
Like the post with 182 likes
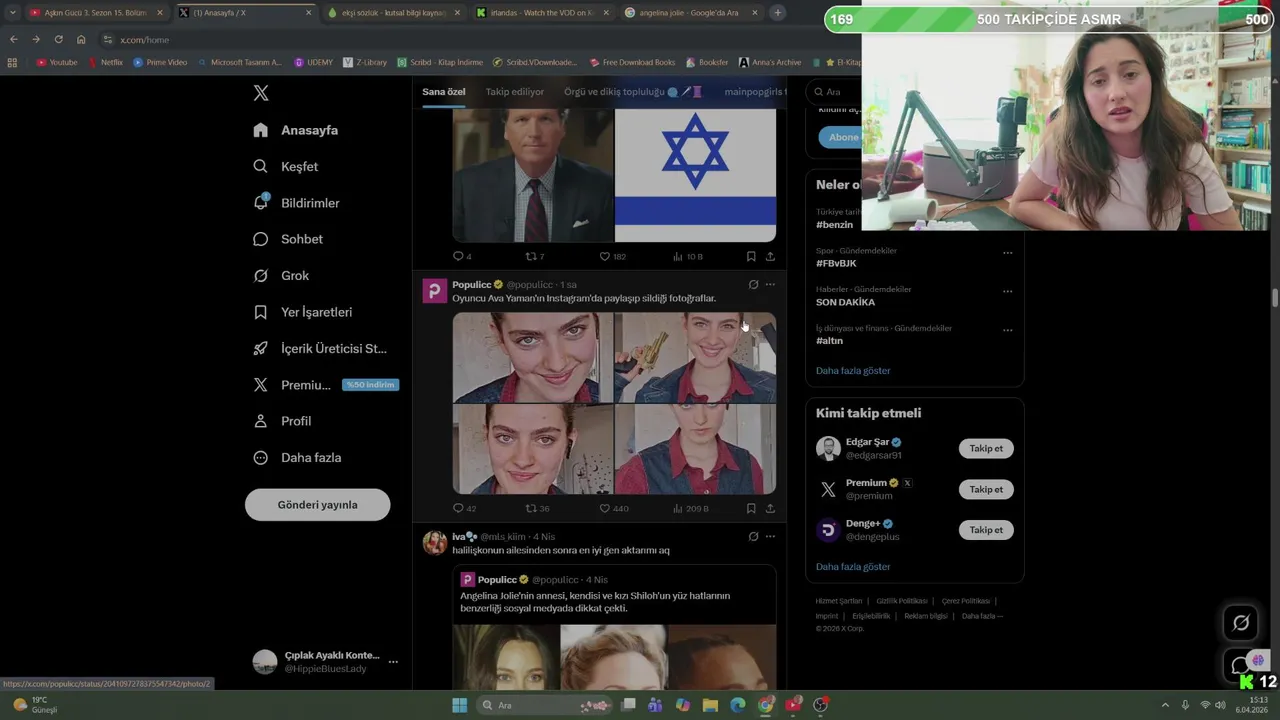coord(612,257)
